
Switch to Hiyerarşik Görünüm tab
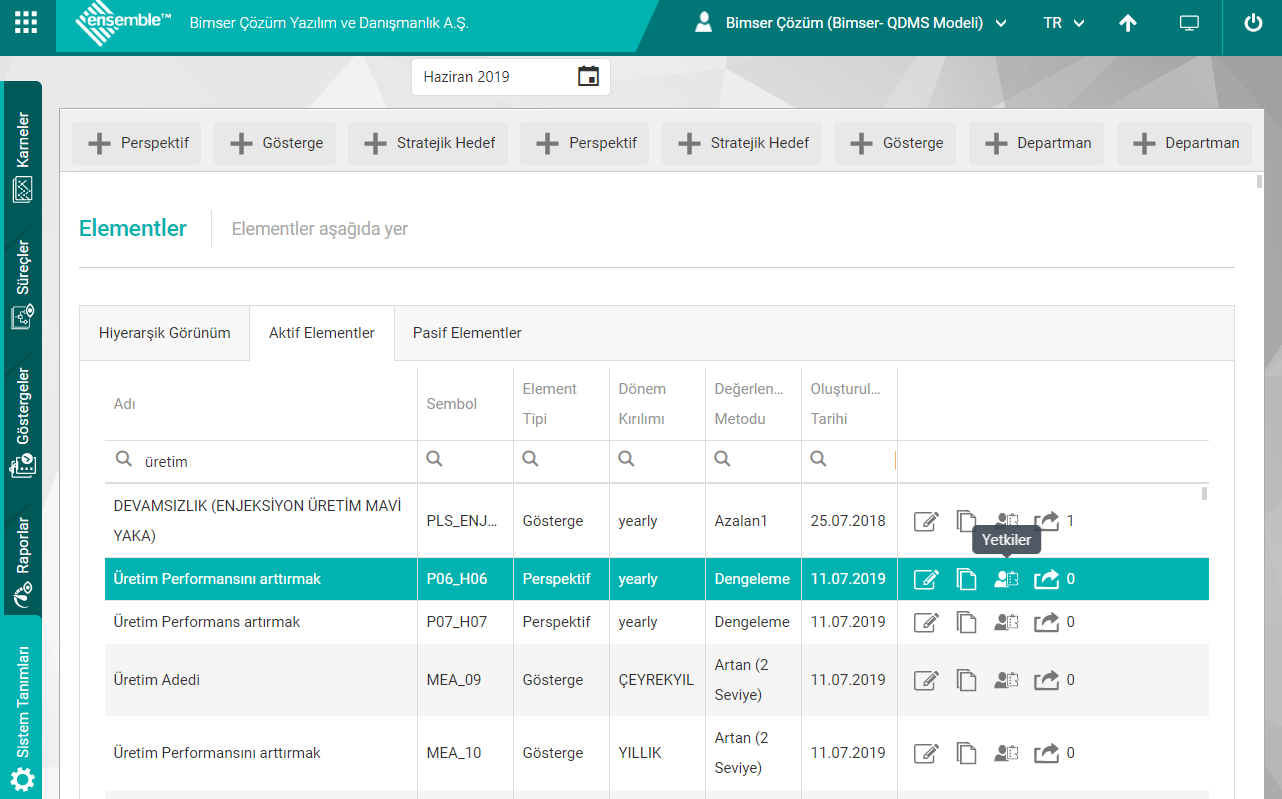(165, 333)
